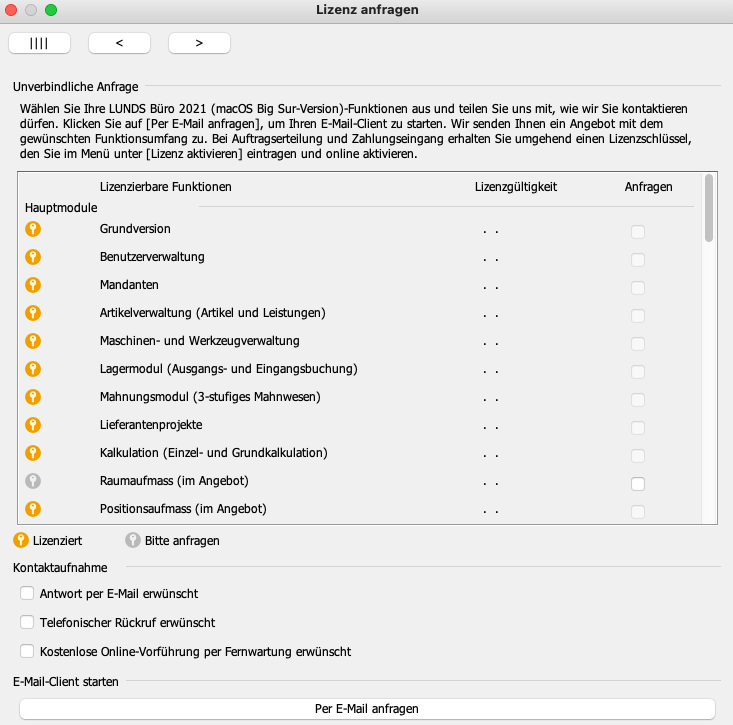Tick Telefonischer Rückruf erwünscht checkbox
The height and width of the screenshot is (725, 733).
tap(27, 622)
